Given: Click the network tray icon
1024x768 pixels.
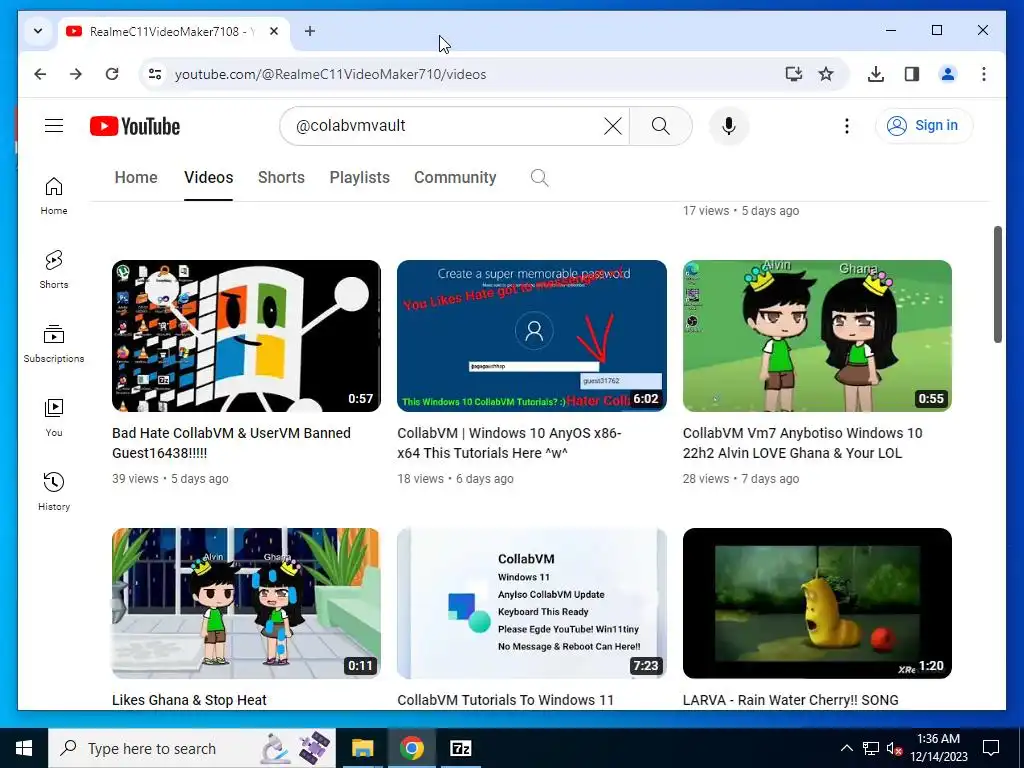Looking at the screenshot, I should tap(871, 748).
